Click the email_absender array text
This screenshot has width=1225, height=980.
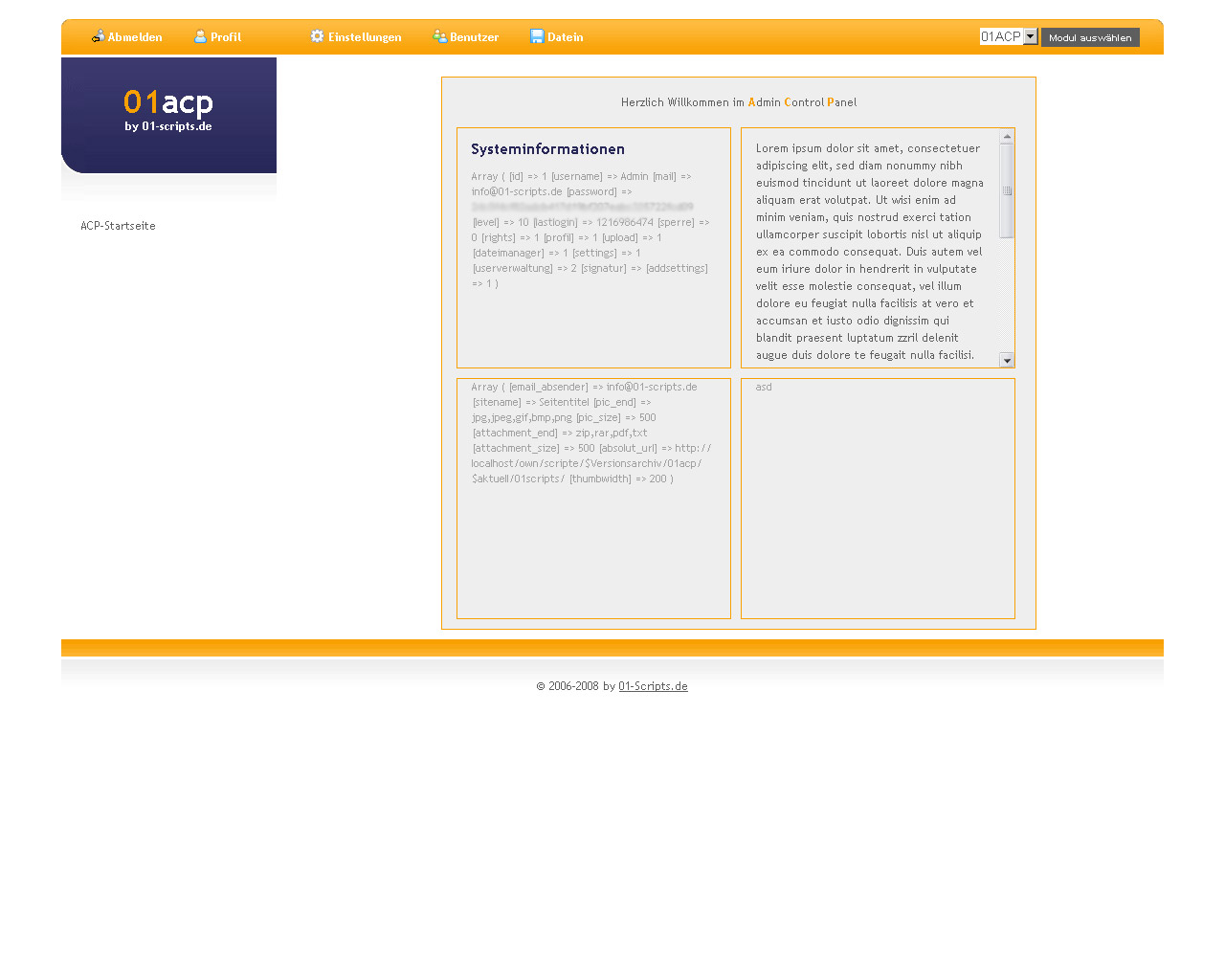coord(590,433)
